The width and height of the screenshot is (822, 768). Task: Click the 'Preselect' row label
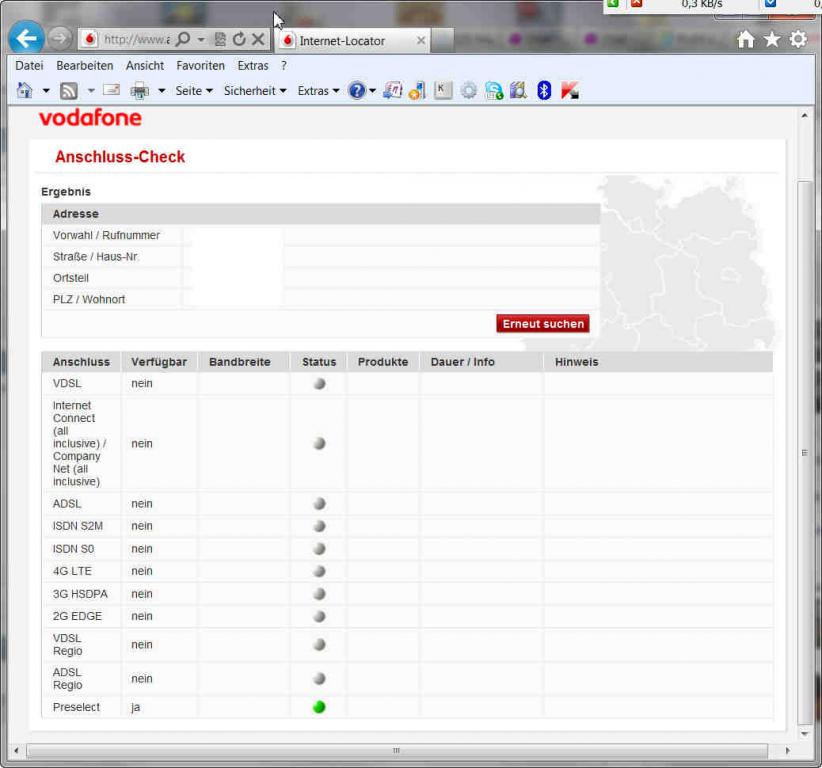point(76,707)
